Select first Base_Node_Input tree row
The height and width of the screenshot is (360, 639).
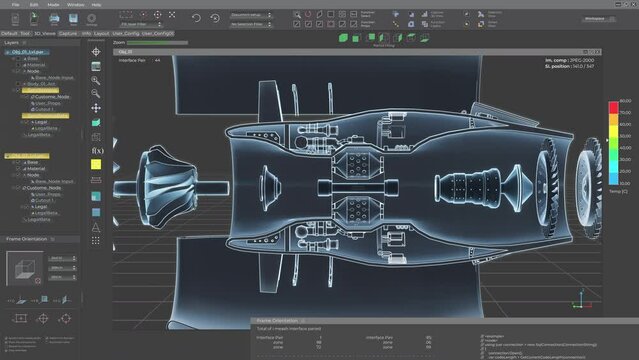click(x=52, y=77)
